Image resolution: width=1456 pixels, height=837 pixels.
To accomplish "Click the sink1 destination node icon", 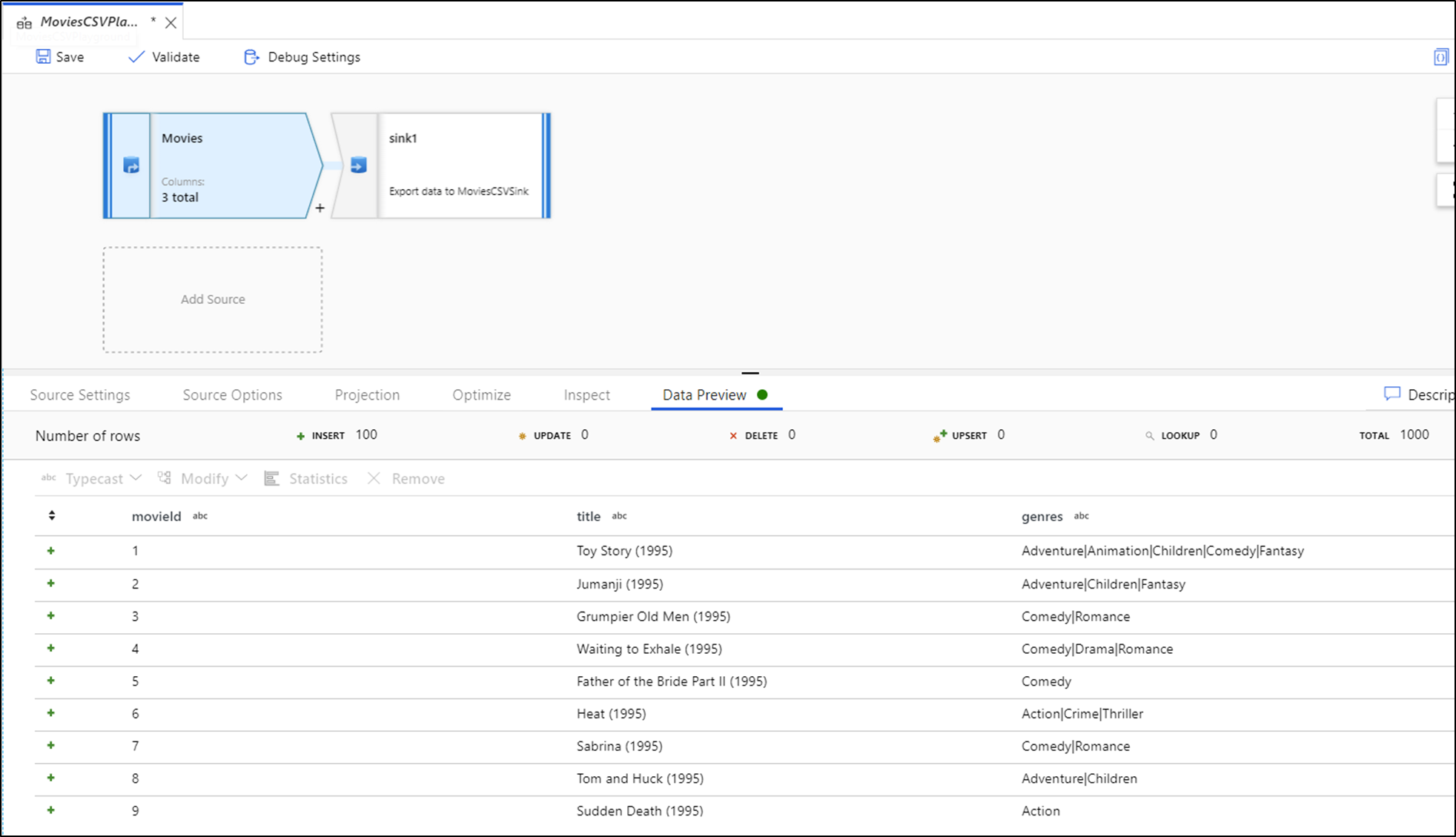I will coord(357,164).
